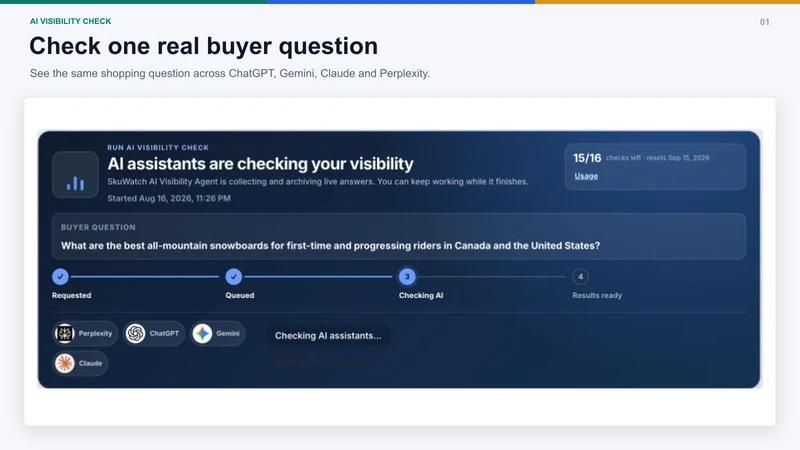Viewport: 800px width, 450px height.
Task: Click the 'Requested' step label
Action: [x=71, y=295]
